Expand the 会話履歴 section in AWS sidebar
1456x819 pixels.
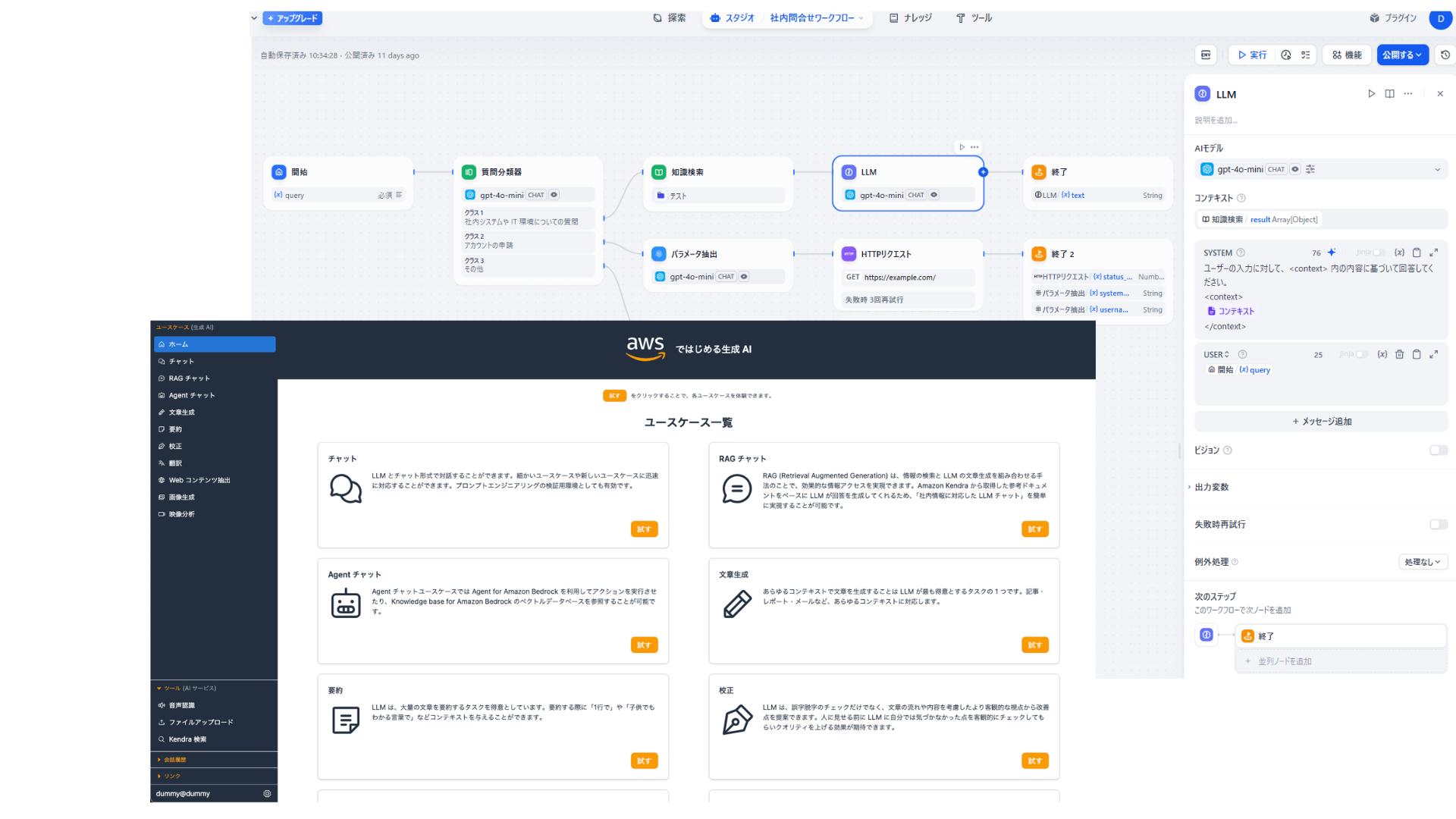[x=171, y=760]
